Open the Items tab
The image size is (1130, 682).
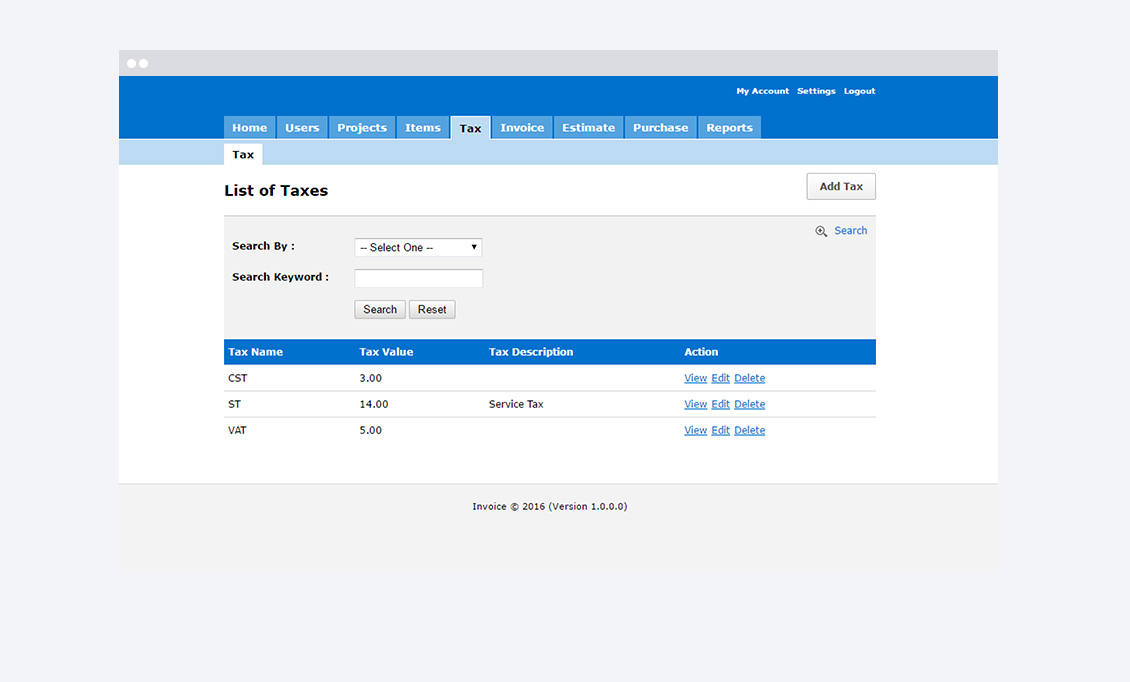click(x=422, y=128)
